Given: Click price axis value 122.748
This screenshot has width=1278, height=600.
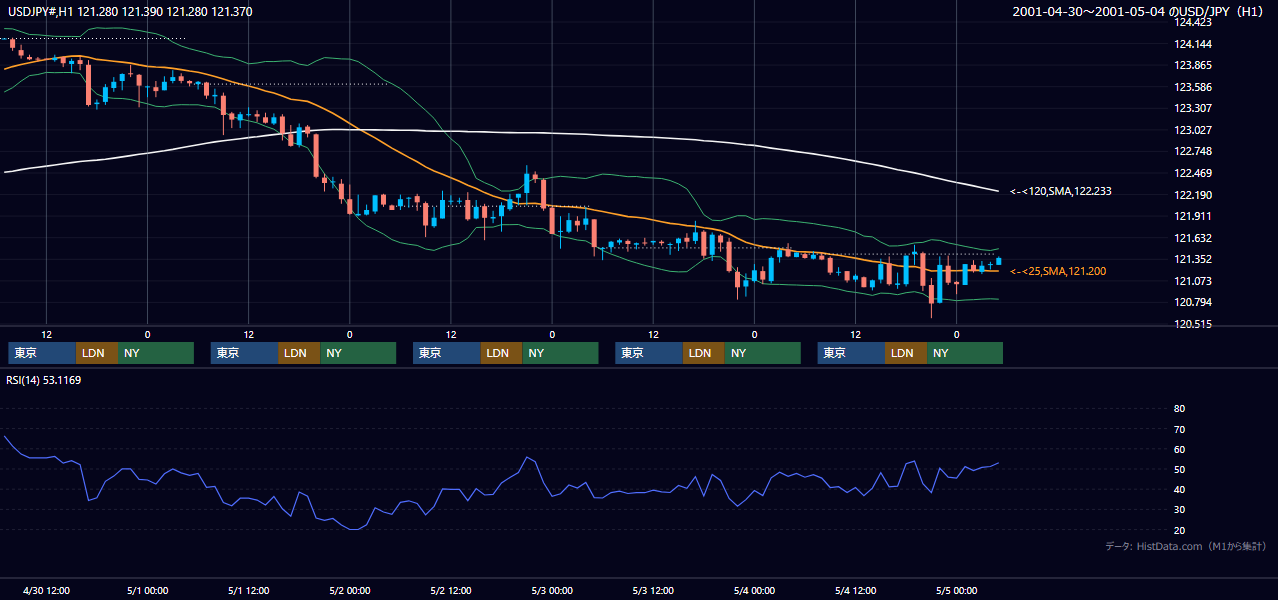Looking at the screenshot, I should 1193,151.
